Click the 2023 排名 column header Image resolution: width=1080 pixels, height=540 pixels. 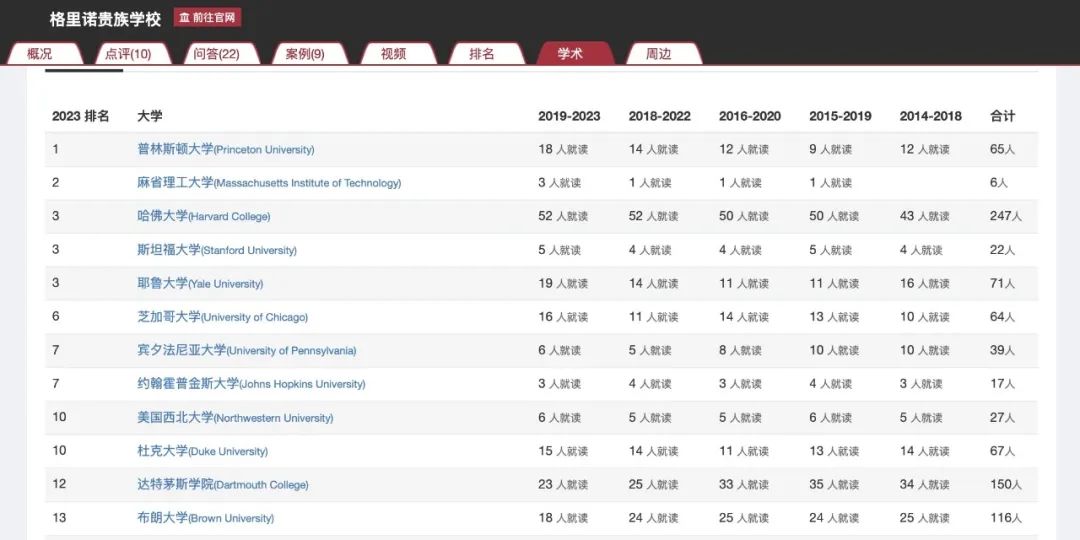coord(81,116)
